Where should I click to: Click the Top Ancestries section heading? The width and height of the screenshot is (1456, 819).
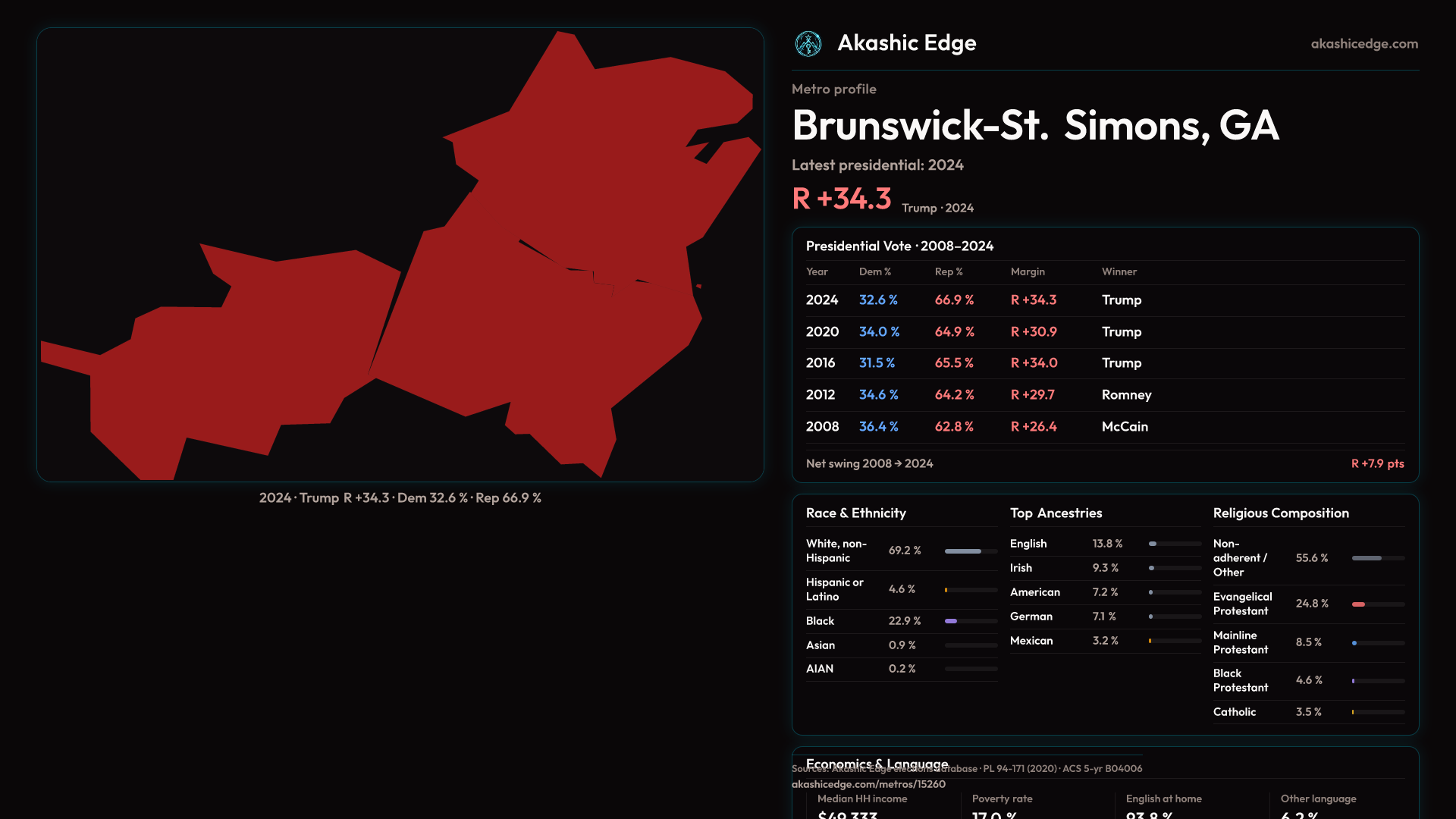point(1056,513)
